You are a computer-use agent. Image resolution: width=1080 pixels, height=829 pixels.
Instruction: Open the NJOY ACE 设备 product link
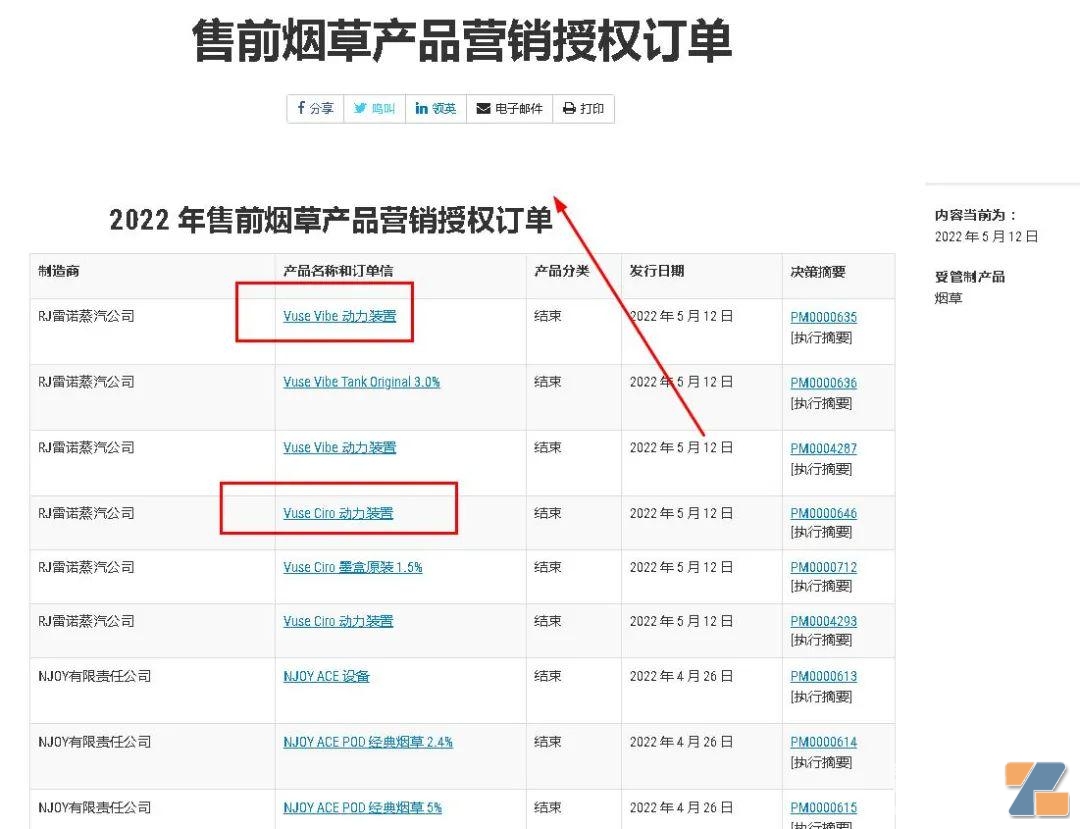(x=326, y=676)
